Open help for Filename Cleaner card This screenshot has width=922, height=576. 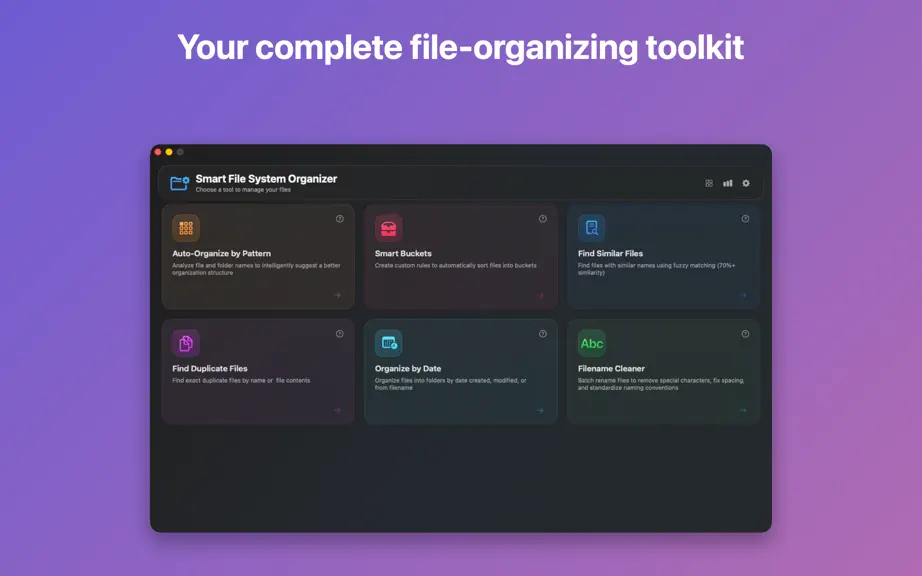click(746, 334)
